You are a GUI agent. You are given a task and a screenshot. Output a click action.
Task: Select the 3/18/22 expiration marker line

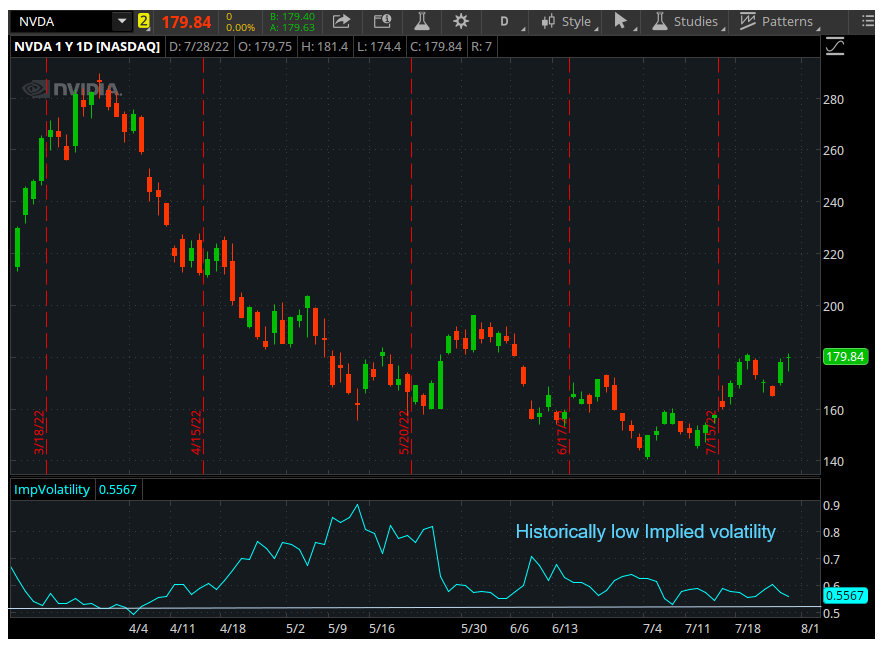coord(46,266)
